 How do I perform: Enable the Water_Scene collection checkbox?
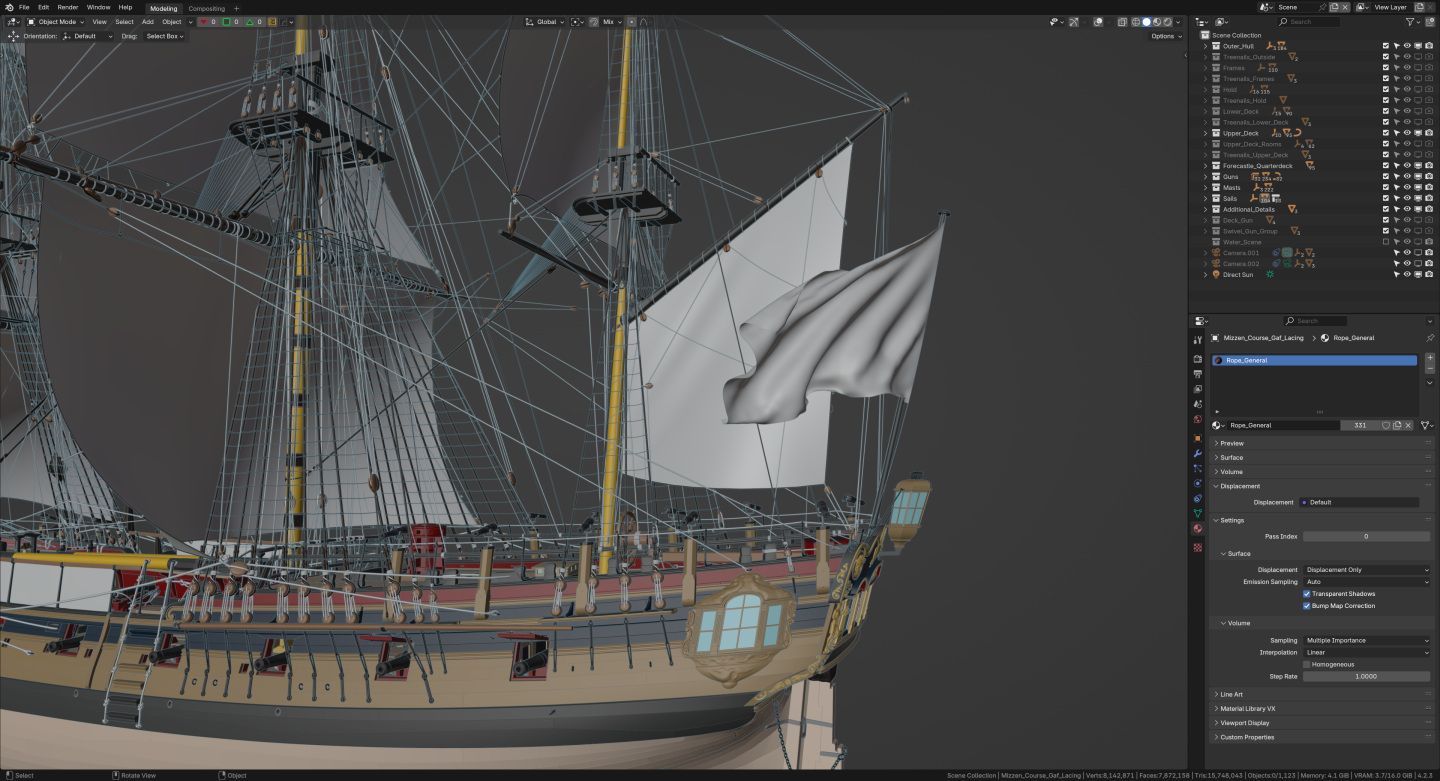(1386, 242)
